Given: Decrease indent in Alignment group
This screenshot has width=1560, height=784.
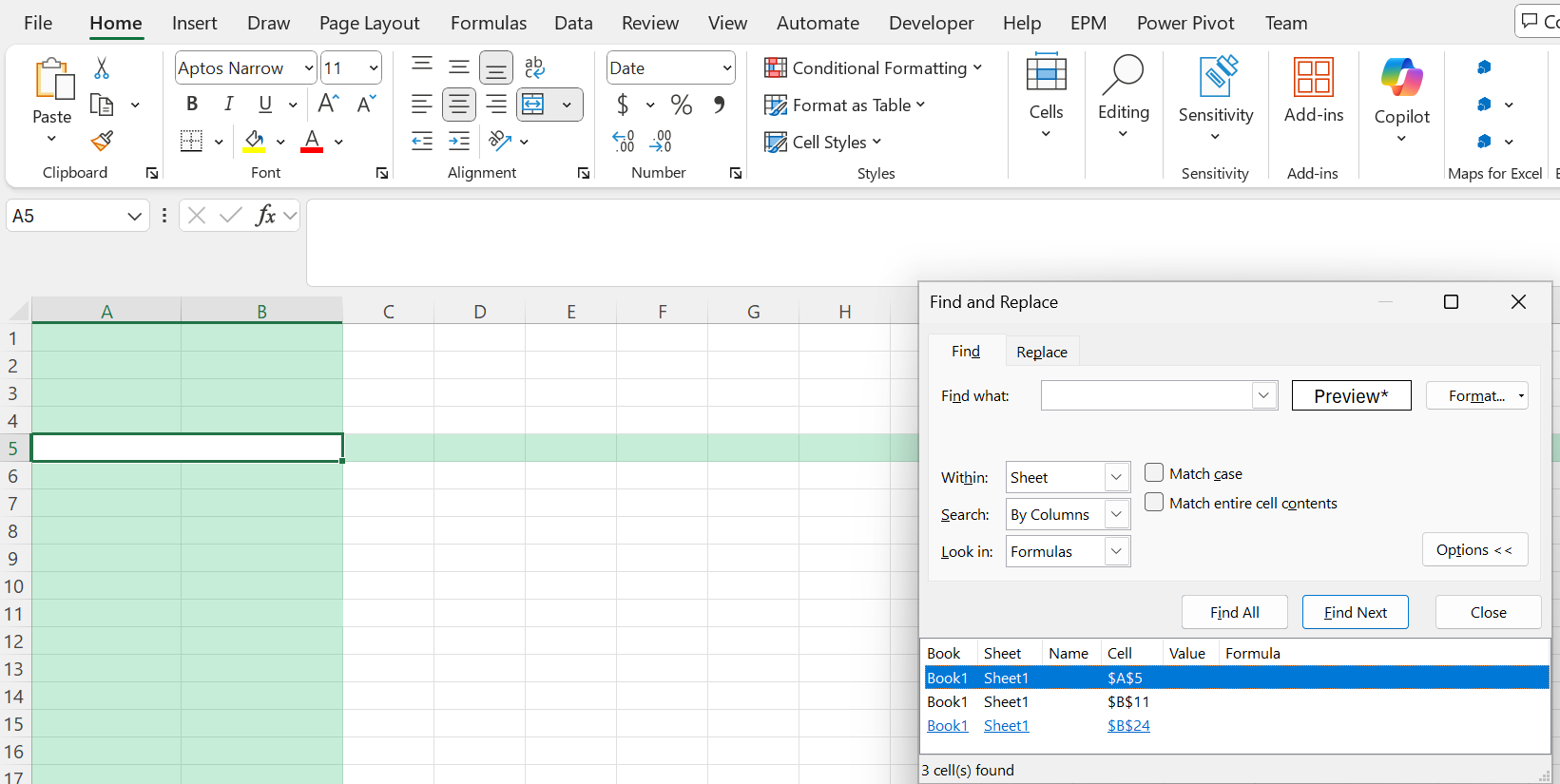Looking at the screenshot, I should 422,142.
